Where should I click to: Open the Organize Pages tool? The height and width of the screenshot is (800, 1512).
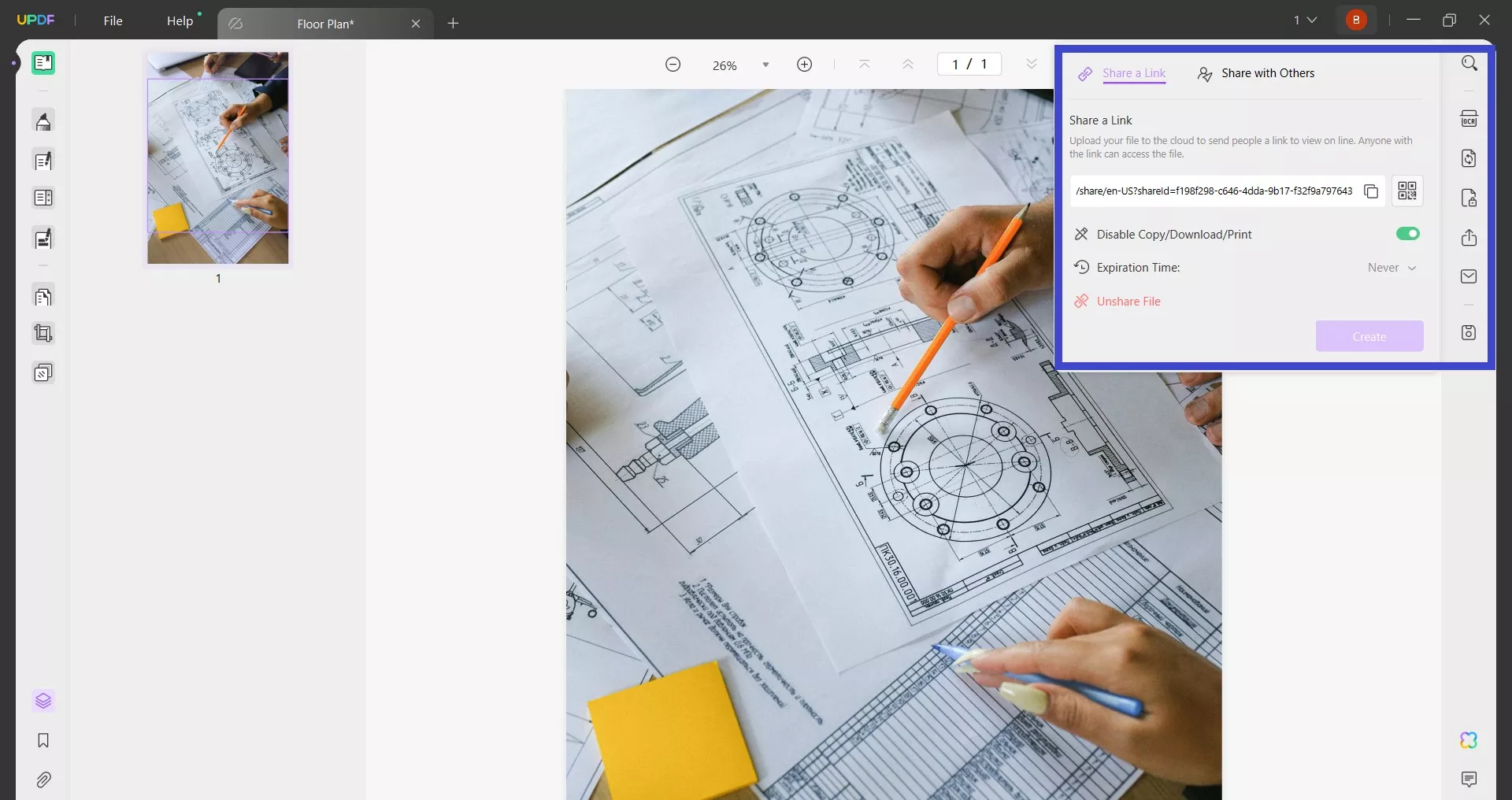(43, 297)
